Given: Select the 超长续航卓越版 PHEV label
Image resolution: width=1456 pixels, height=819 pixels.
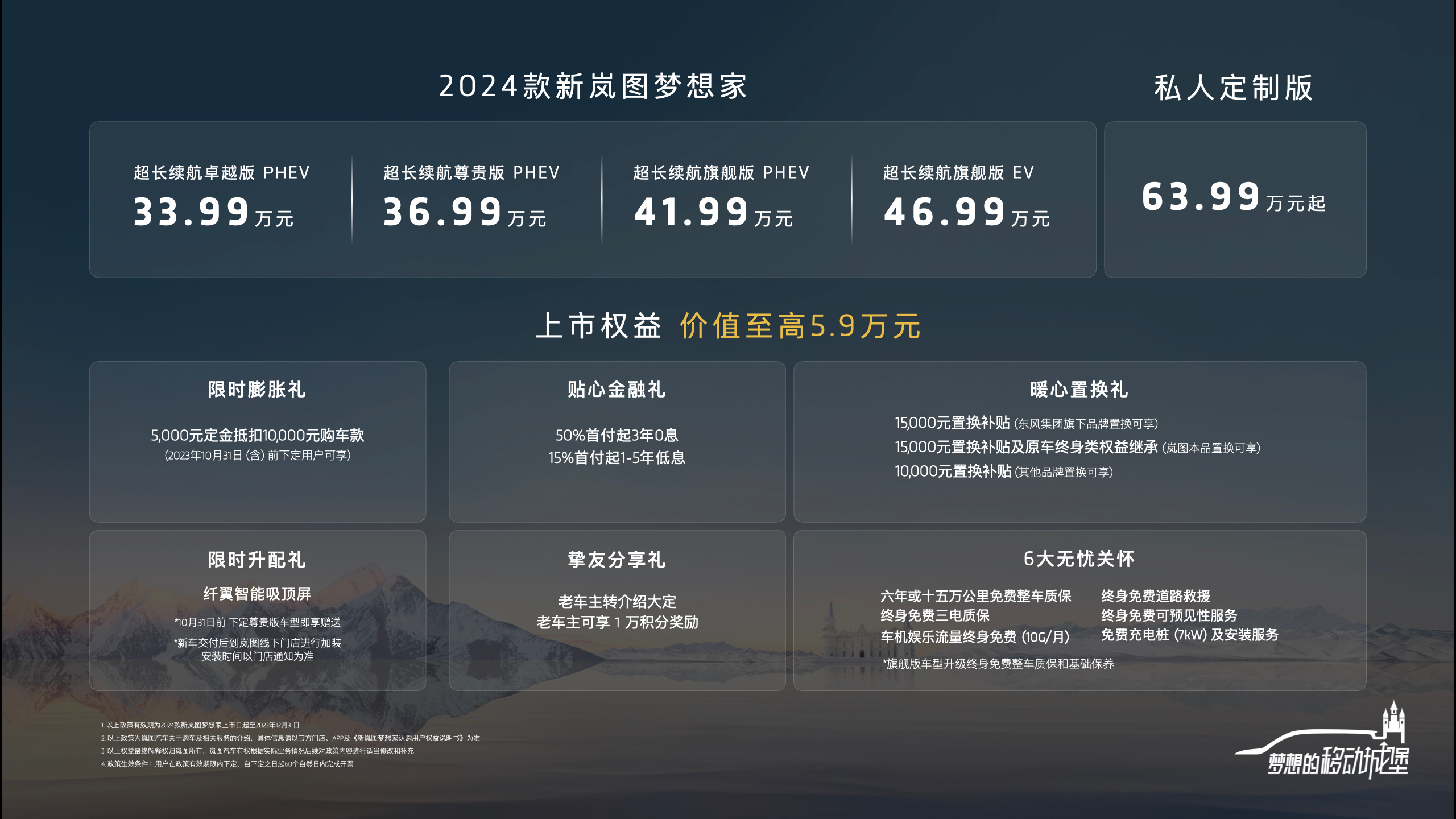Looking at the screenshot, I should pos(222,172).
